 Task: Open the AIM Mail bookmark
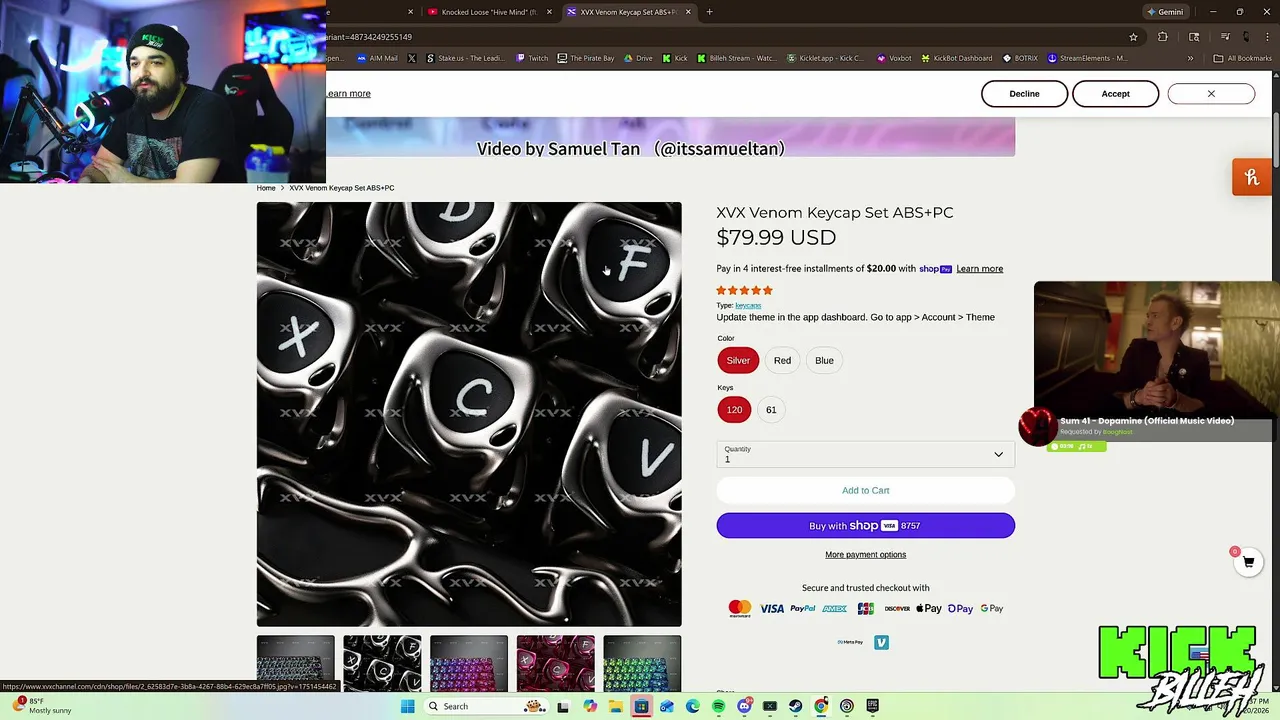pyautogui.click(x=377, y=58)
